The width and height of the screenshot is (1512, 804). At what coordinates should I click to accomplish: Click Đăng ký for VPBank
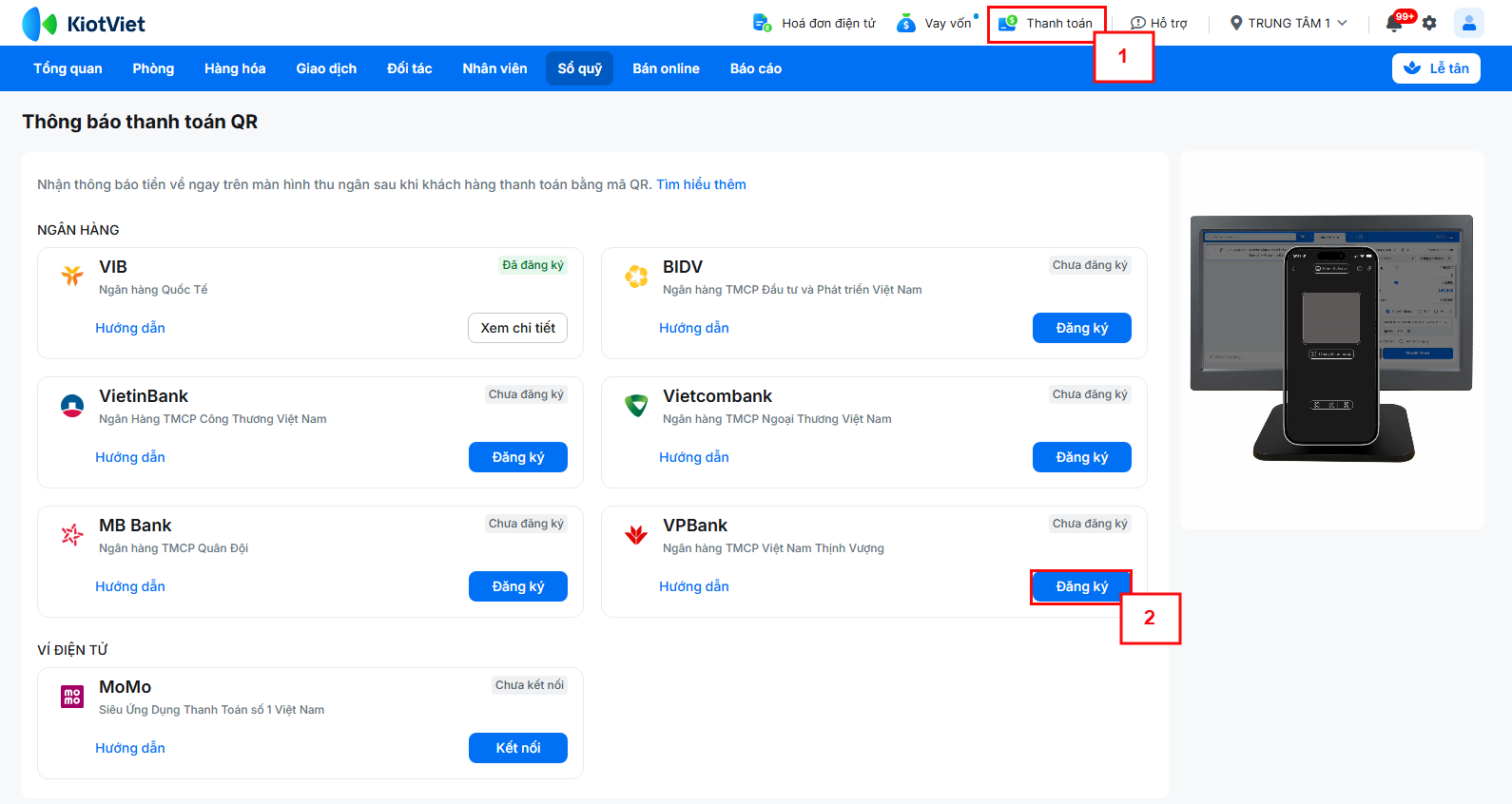pyautogui.click(x=1082, y=586)
